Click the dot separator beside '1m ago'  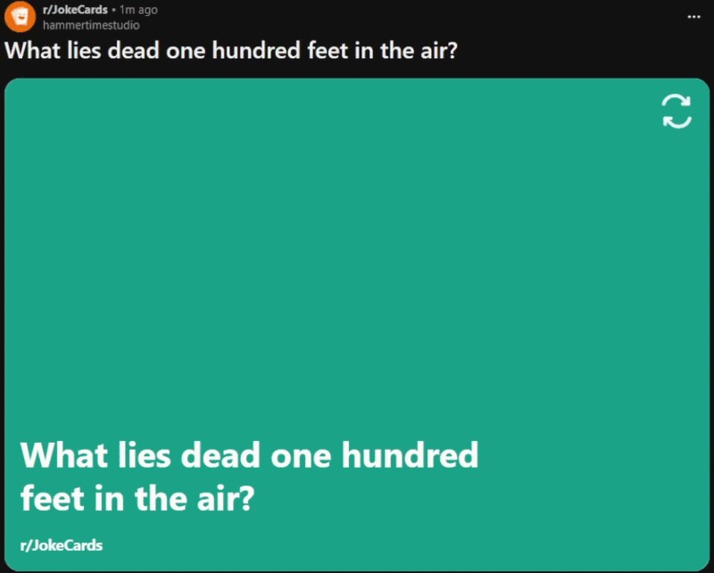coord(113,10)
